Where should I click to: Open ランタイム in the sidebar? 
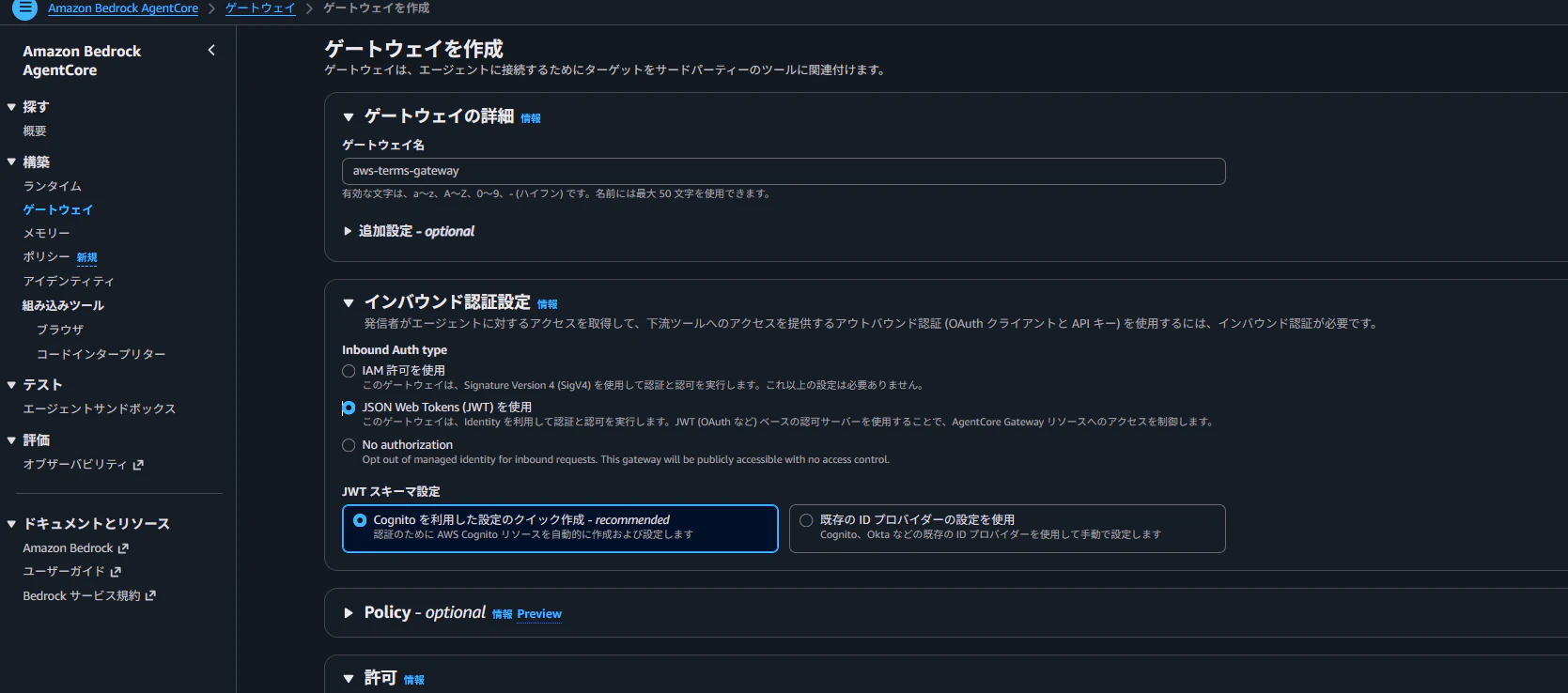pos(53,187)
